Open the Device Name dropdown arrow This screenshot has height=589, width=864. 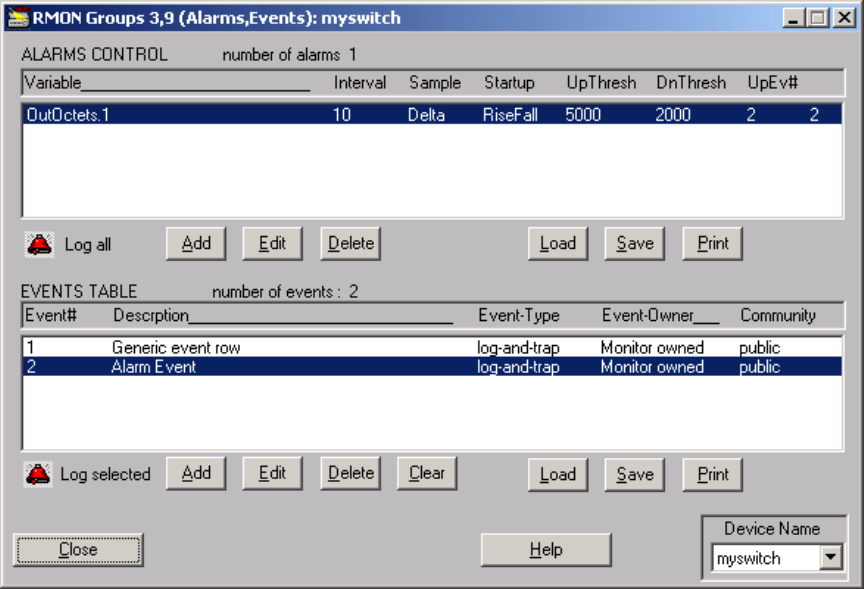point(831,558)
